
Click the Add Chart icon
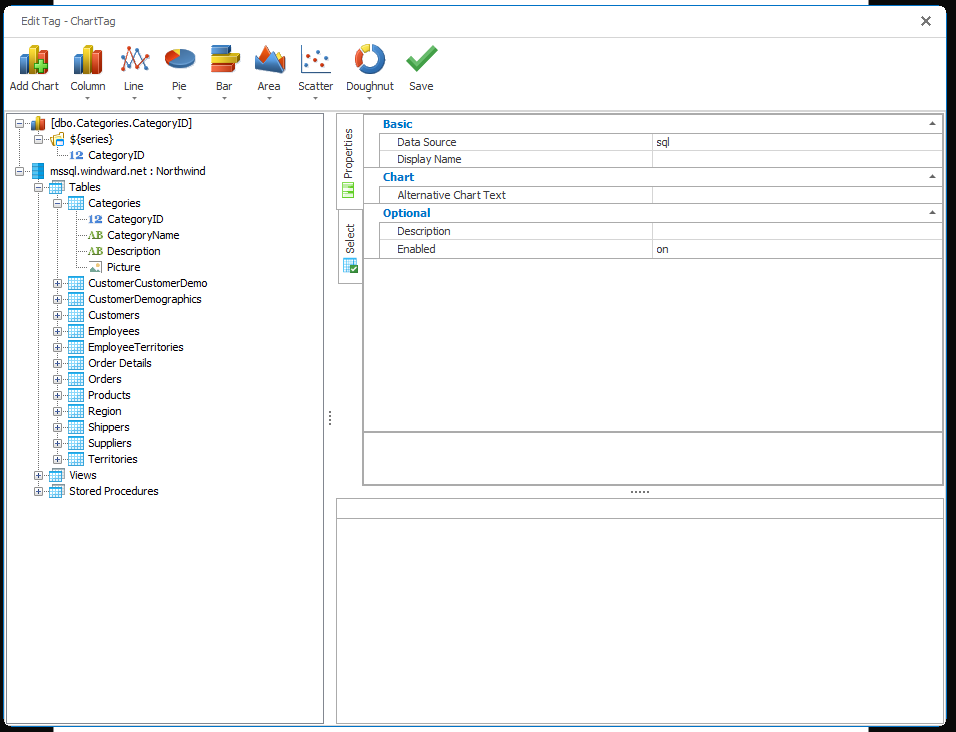coord(34,60)
